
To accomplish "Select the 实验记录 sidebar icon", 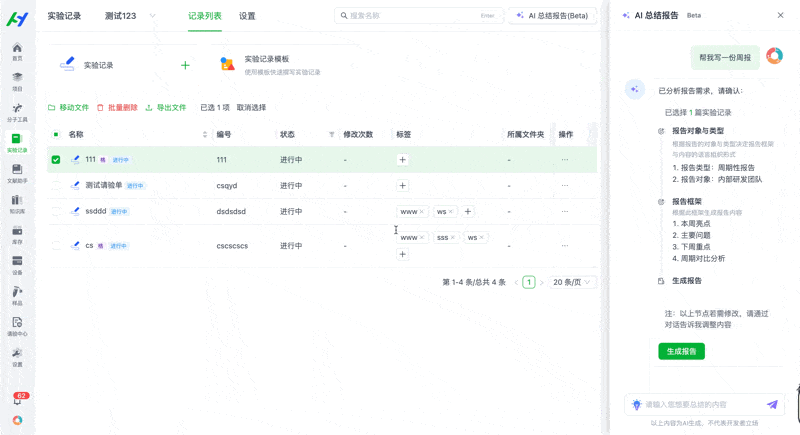I will click(17, 143).
